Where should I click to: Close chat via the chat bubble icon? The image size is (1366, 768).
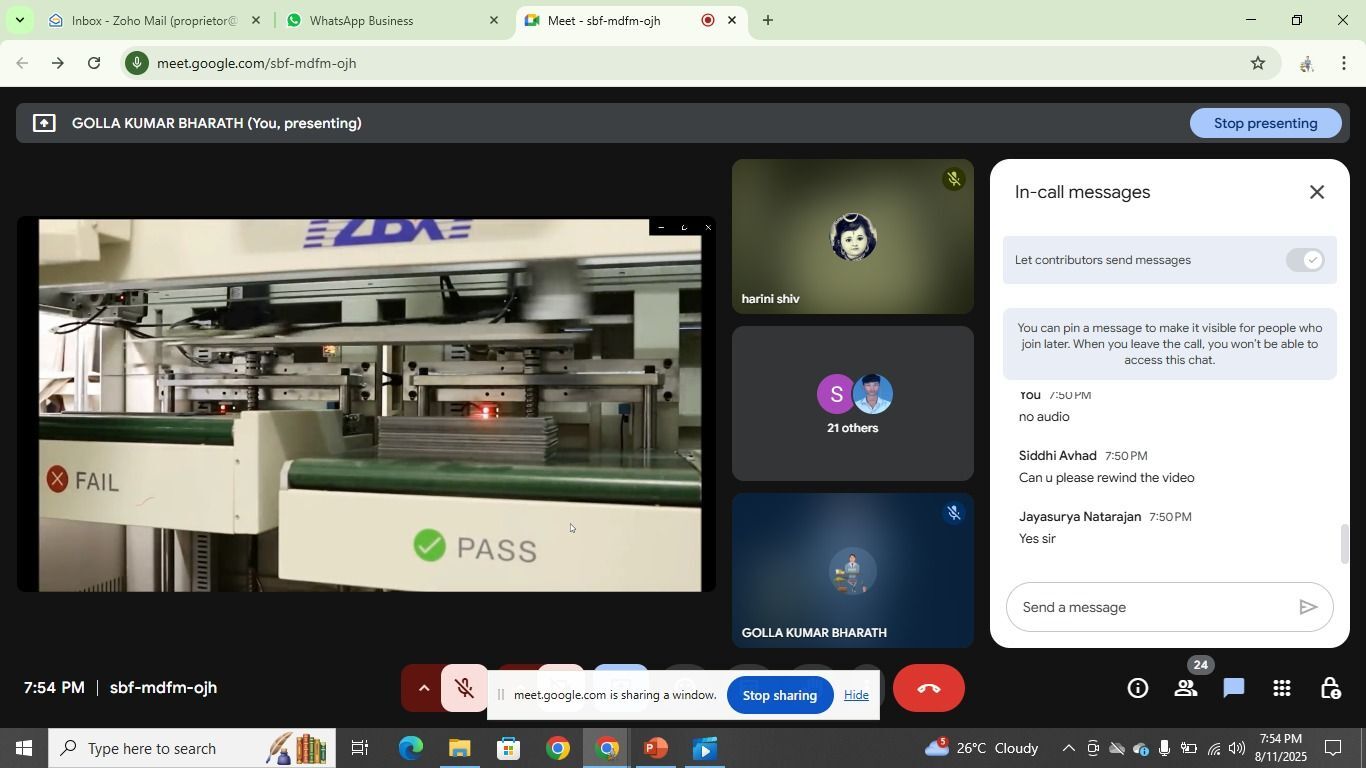1233,688
